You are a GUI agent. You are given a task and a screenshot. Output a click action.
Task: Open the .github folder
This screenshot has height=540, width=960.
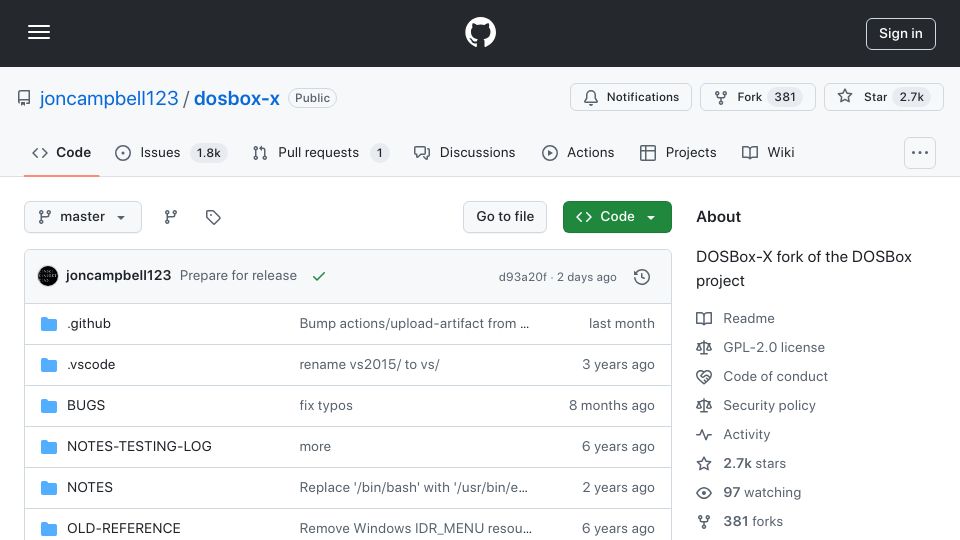click(89, 323)
